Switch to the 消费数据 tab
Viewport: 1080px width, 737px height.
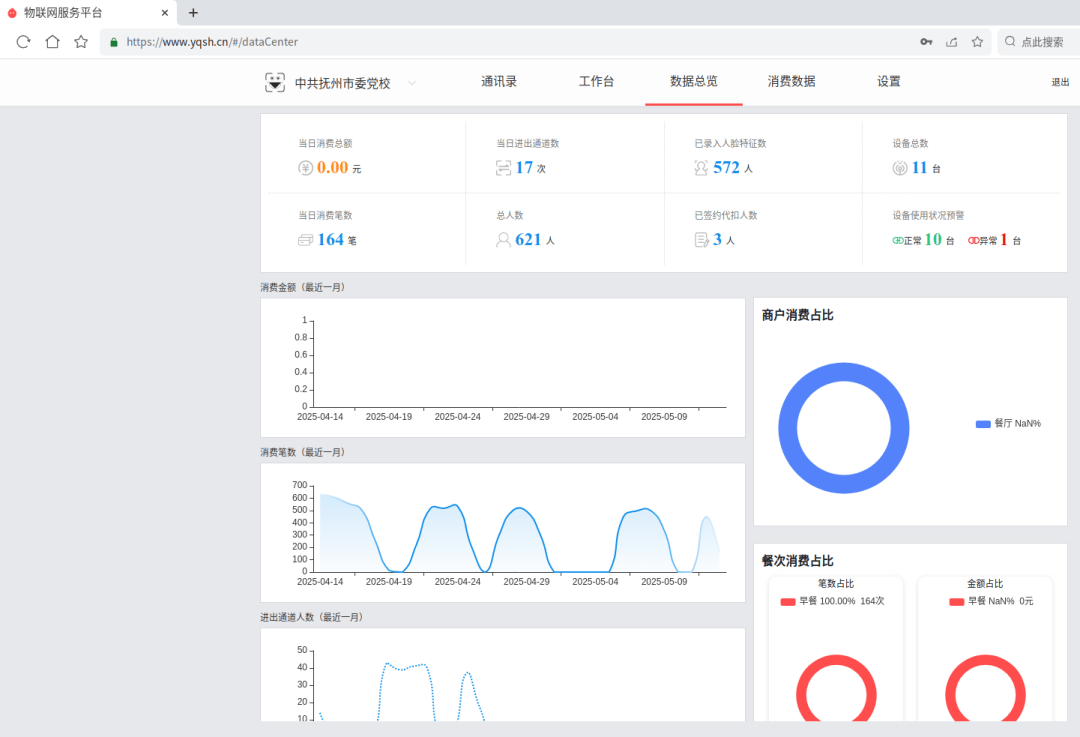pyautogui.click(x=791, y=82)
